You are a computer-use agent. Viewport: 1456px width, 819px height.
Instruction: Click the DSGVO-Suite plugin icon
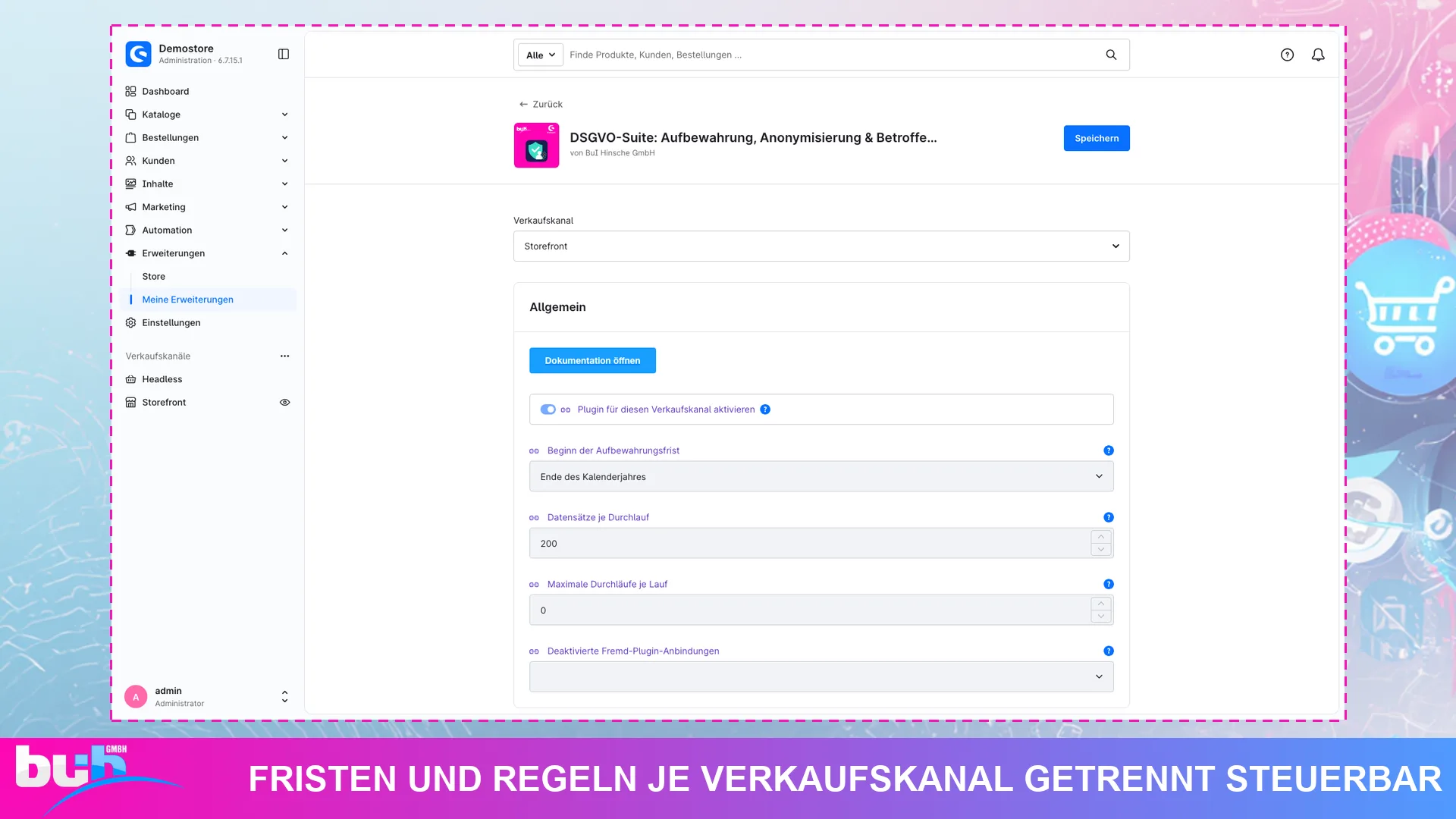coord(536,145)
